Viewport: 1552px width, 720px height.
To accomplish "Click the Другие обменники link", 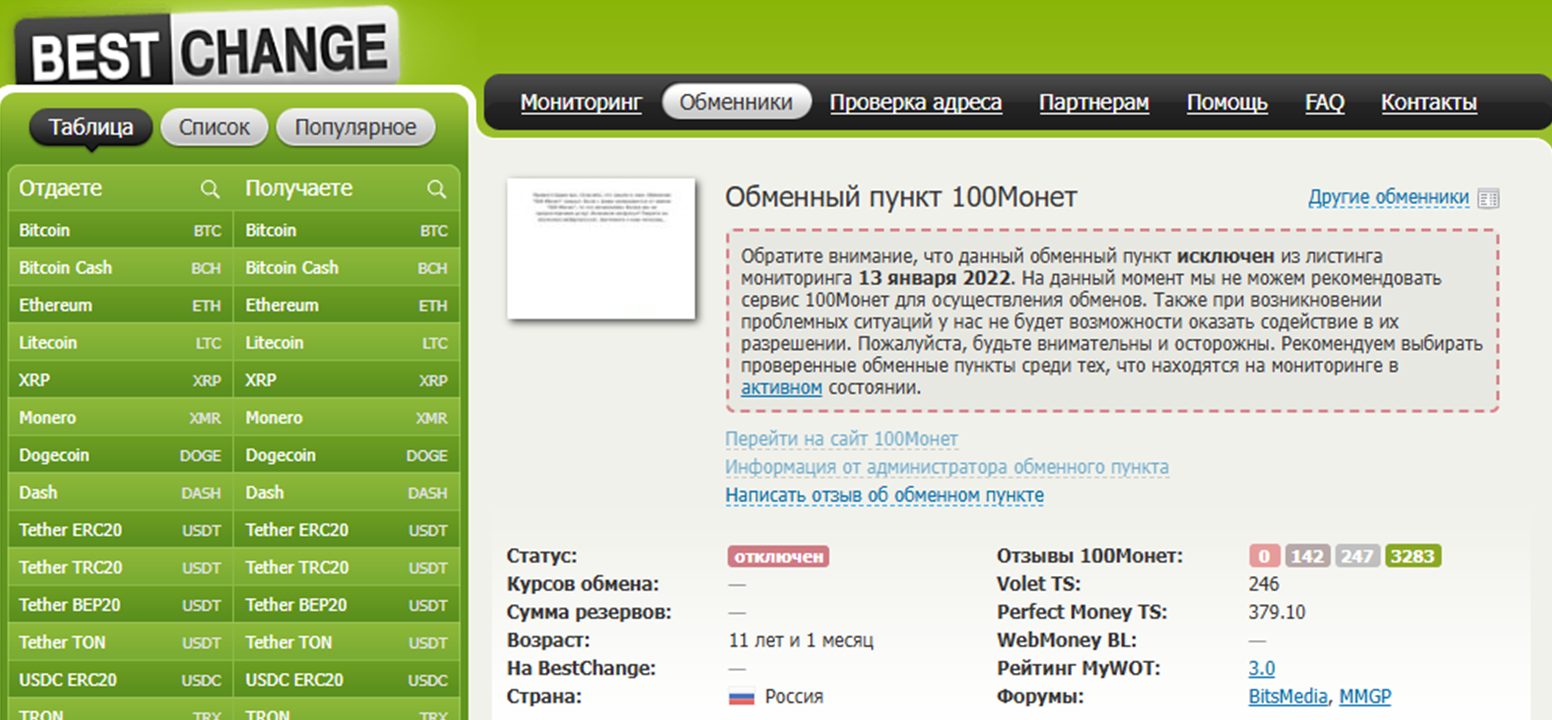I will pyautogui.click(x=1388, y=198).
